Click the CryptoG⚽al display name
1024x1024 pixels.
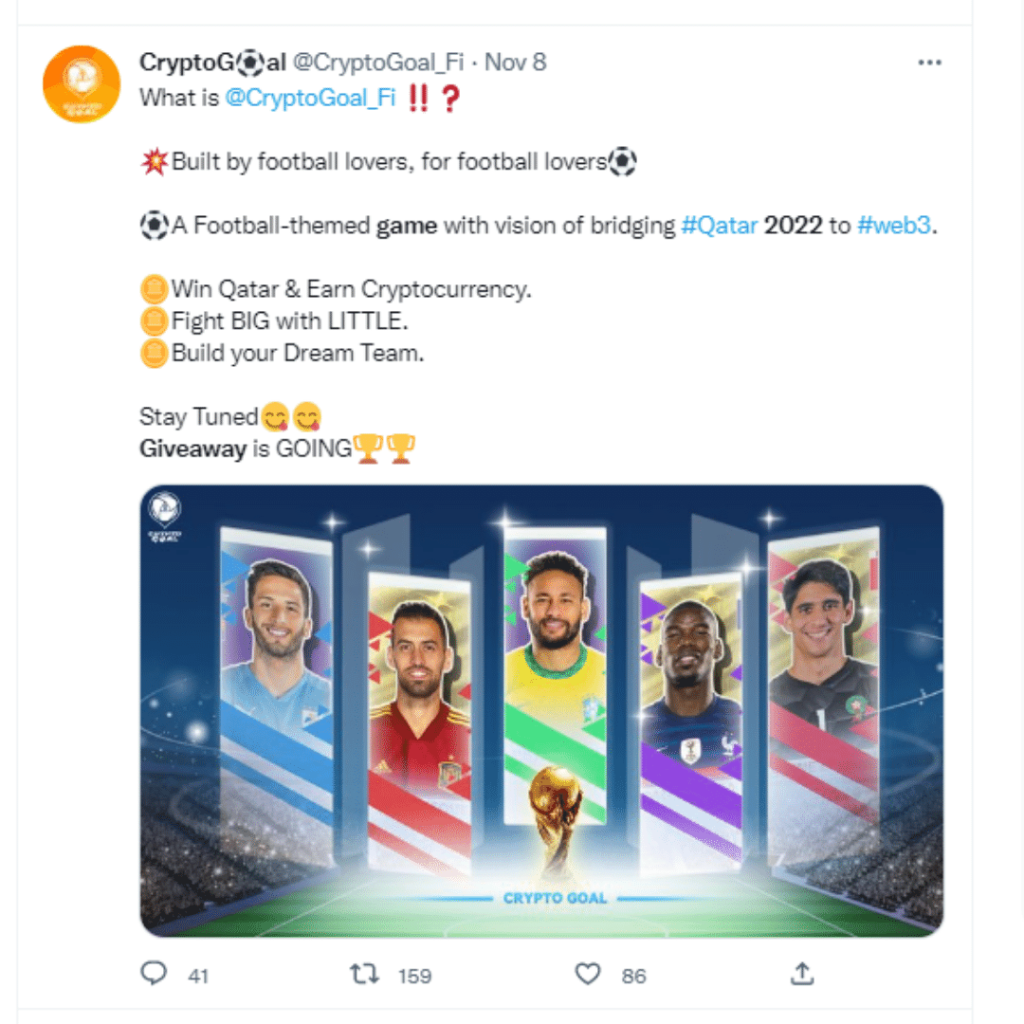(x=212, y=63)
